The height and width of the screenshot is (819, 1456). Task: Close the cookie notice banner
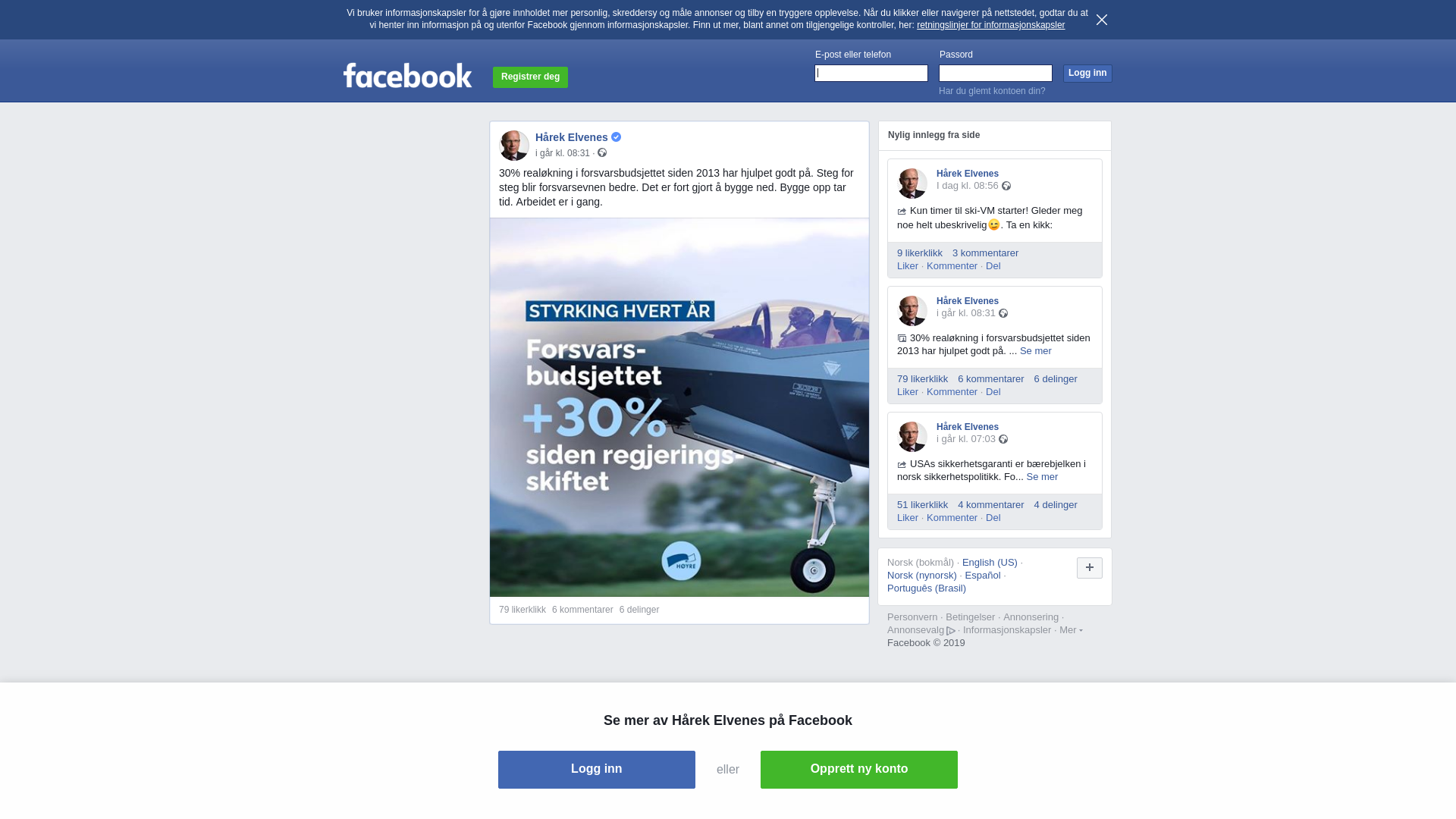1101,20
